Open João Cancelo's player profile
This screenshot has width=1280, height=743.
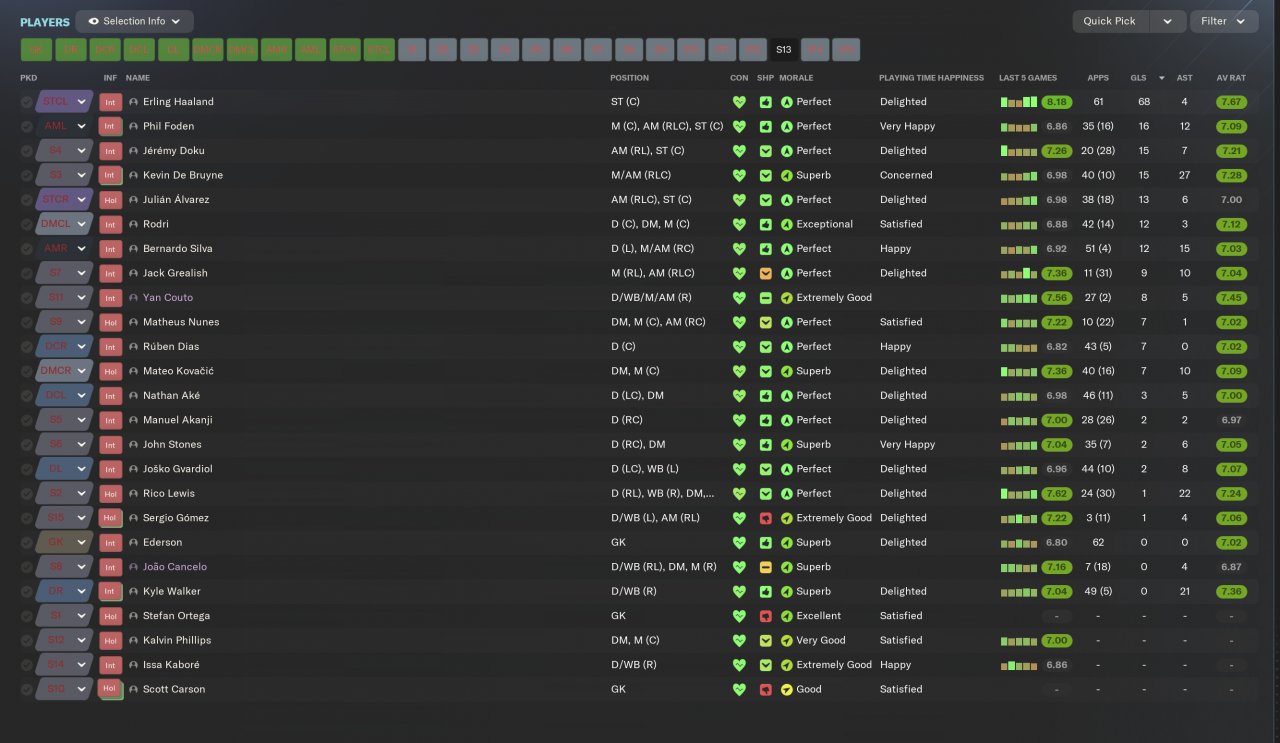click(175, 567)
